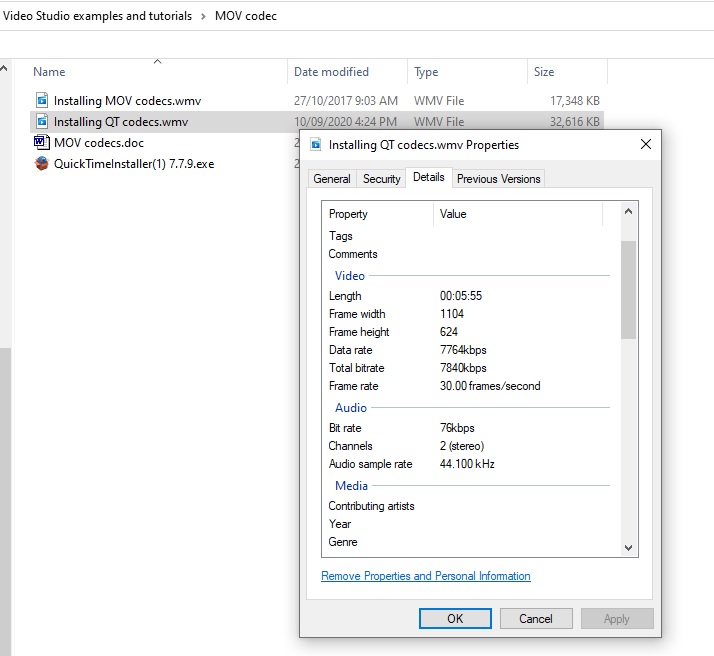Viewport: 714px width, 656px height.
Task: Click the Channels value 2 (stereo)
Action: click(462, 446)
